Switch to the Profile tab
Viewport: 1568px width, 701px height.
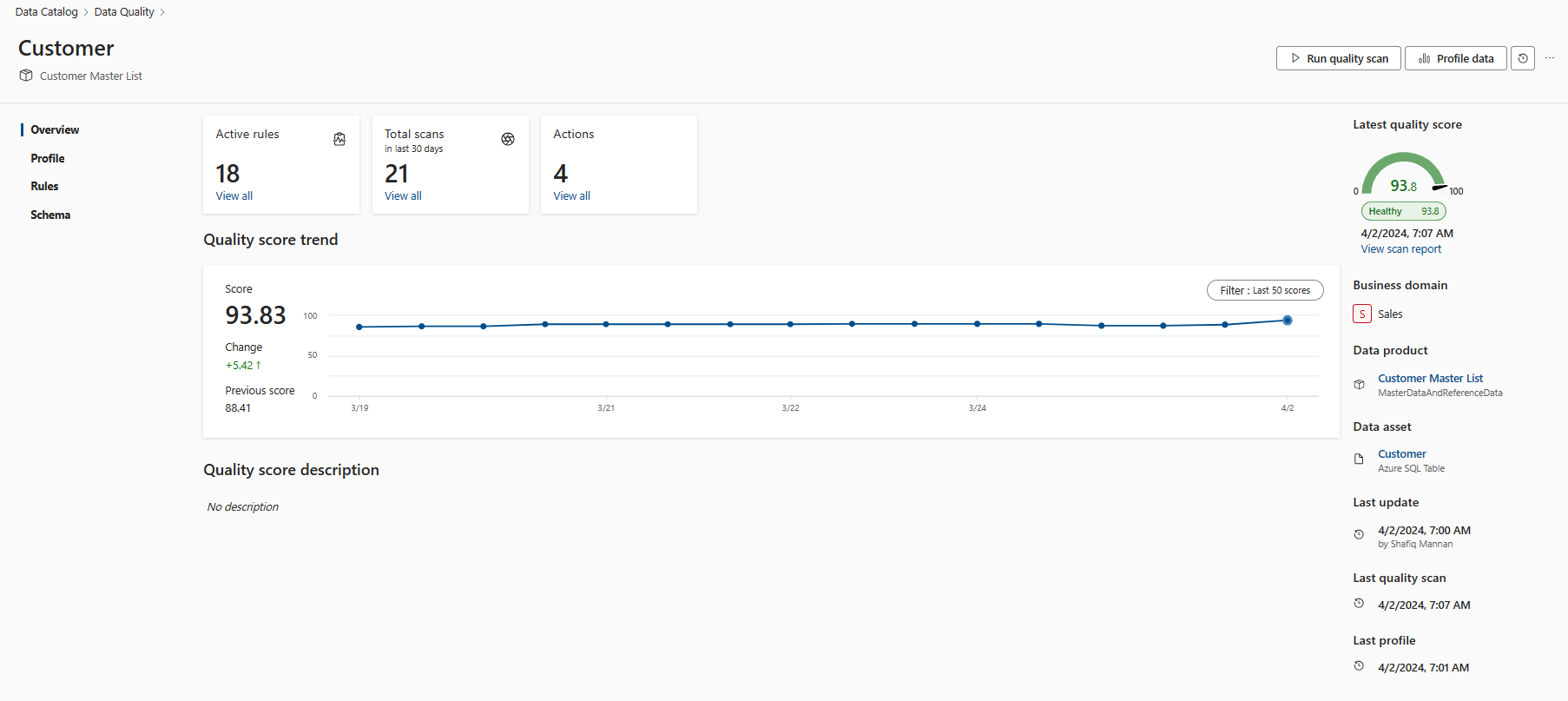pos(48,158)
